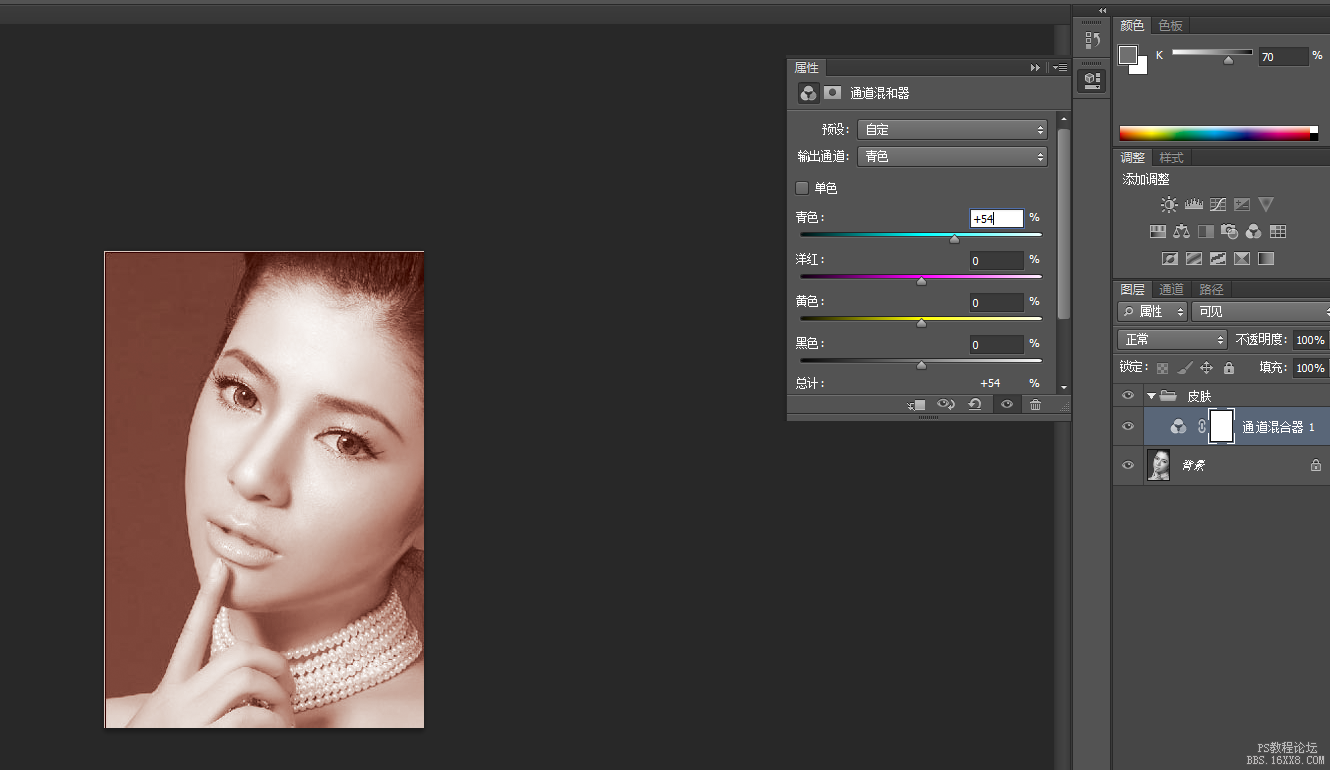
Task: Click the 青色 cyan slider handle
Action: (954, 239)
